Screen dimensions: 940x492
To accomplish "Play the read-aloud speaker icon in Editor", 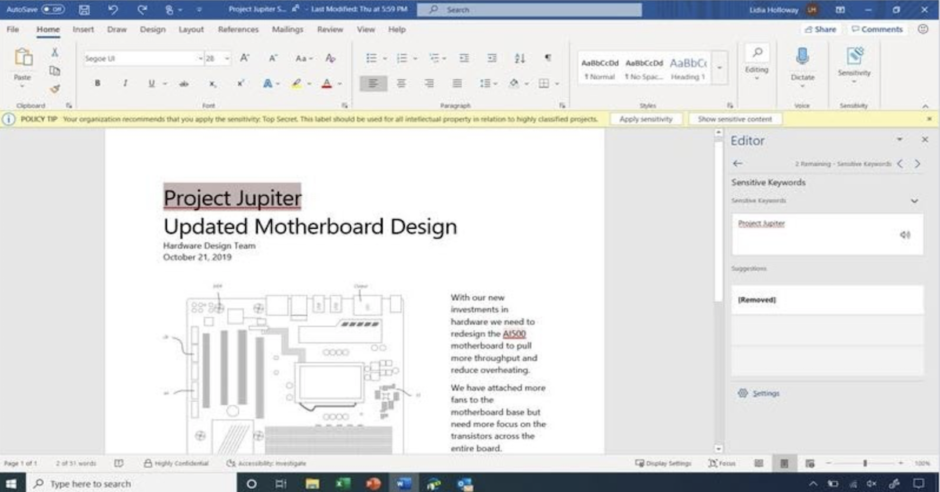I will 905,235.
